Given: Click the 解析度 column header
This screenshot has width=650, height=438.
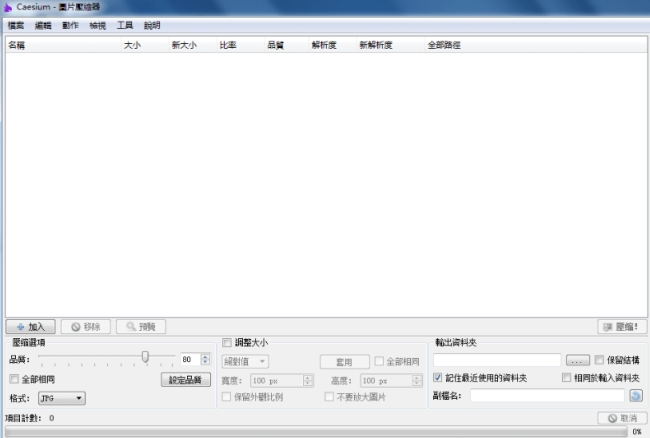Looking at the screenshot, I should pos(333,45).
